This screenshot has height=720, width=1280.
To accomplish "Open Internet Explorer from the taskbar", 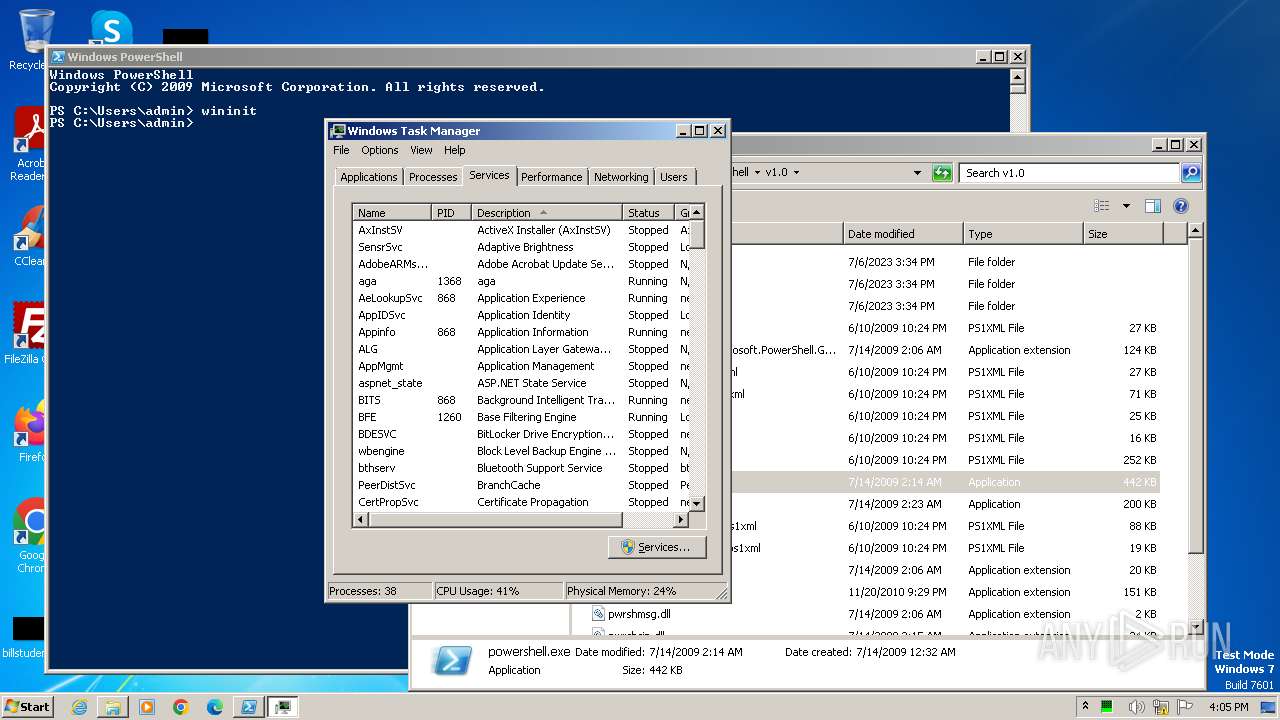I will coord(79,707).
